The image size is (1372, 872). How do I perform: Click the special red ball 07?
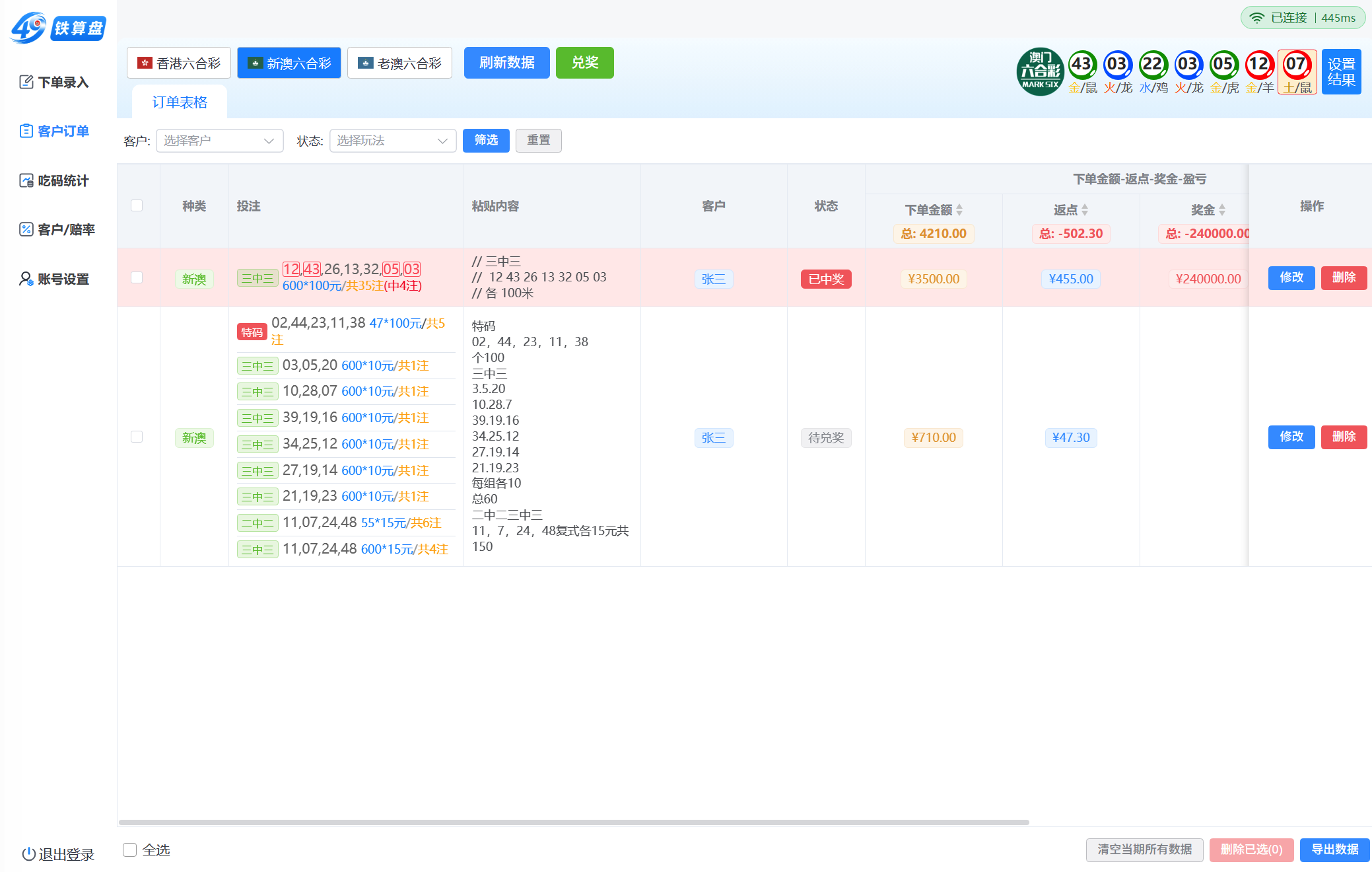pos(1297,64)
